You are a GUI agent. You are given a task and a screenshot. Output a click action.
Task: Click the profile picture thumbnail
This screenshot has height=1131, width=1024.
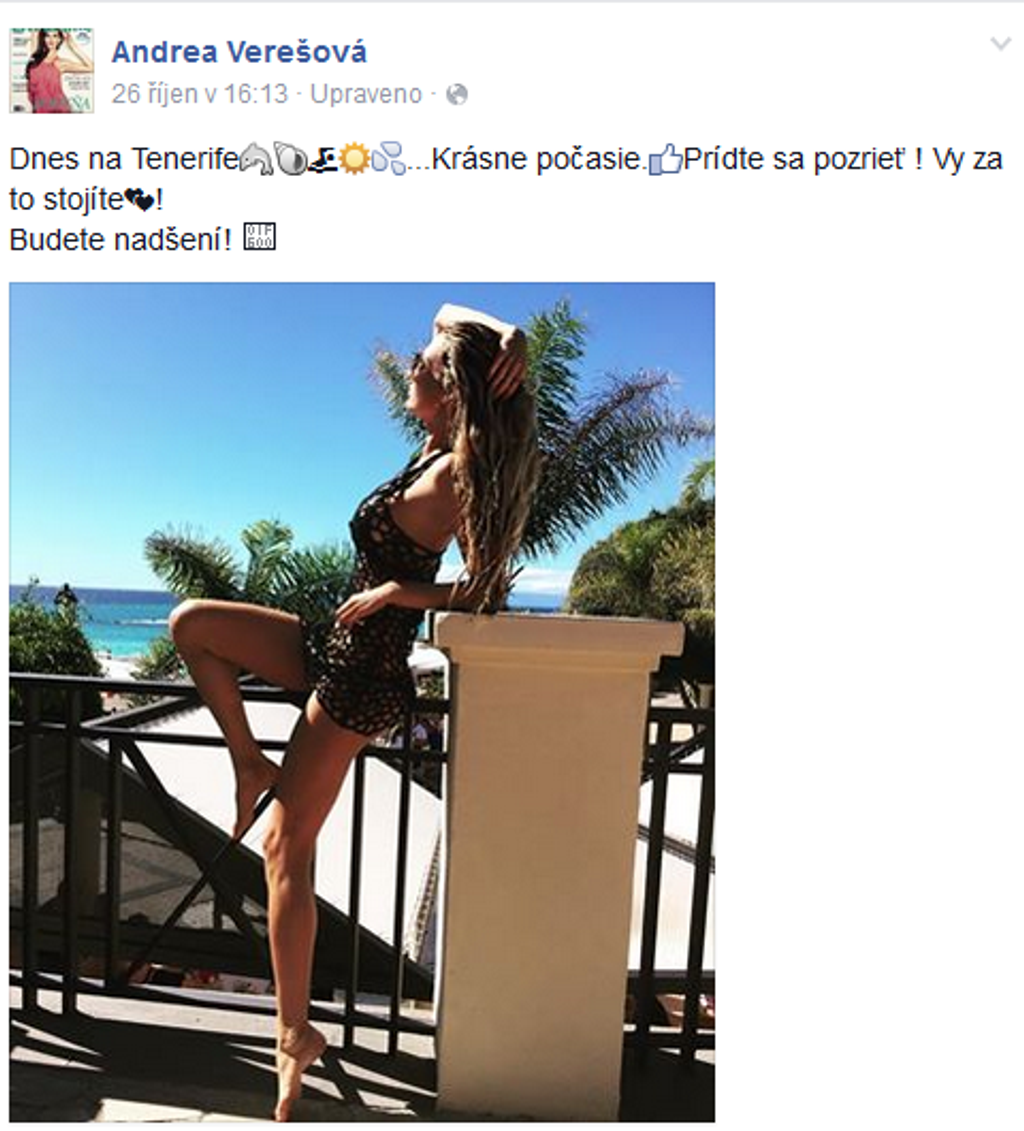click(x=51, y=71)
